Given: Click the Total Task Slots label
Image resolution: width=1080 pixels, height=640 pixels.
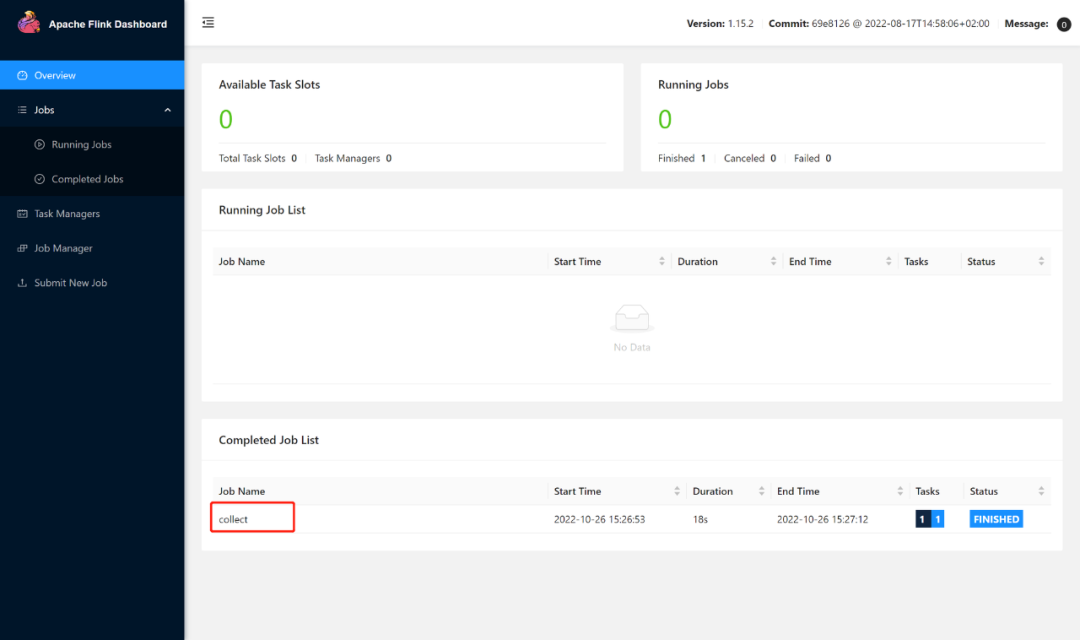Looking at the screenshot, I should click(252, 158).
